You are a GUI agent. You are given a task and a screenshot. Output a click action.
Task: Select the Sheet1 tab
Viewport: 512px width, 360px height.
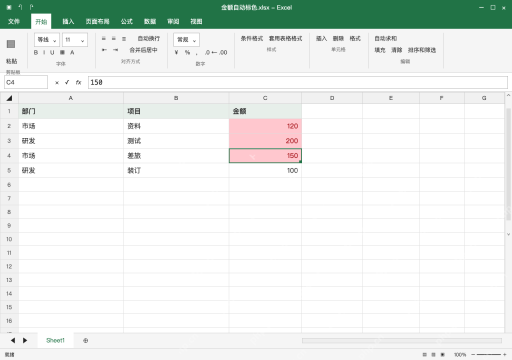point(55,340)
